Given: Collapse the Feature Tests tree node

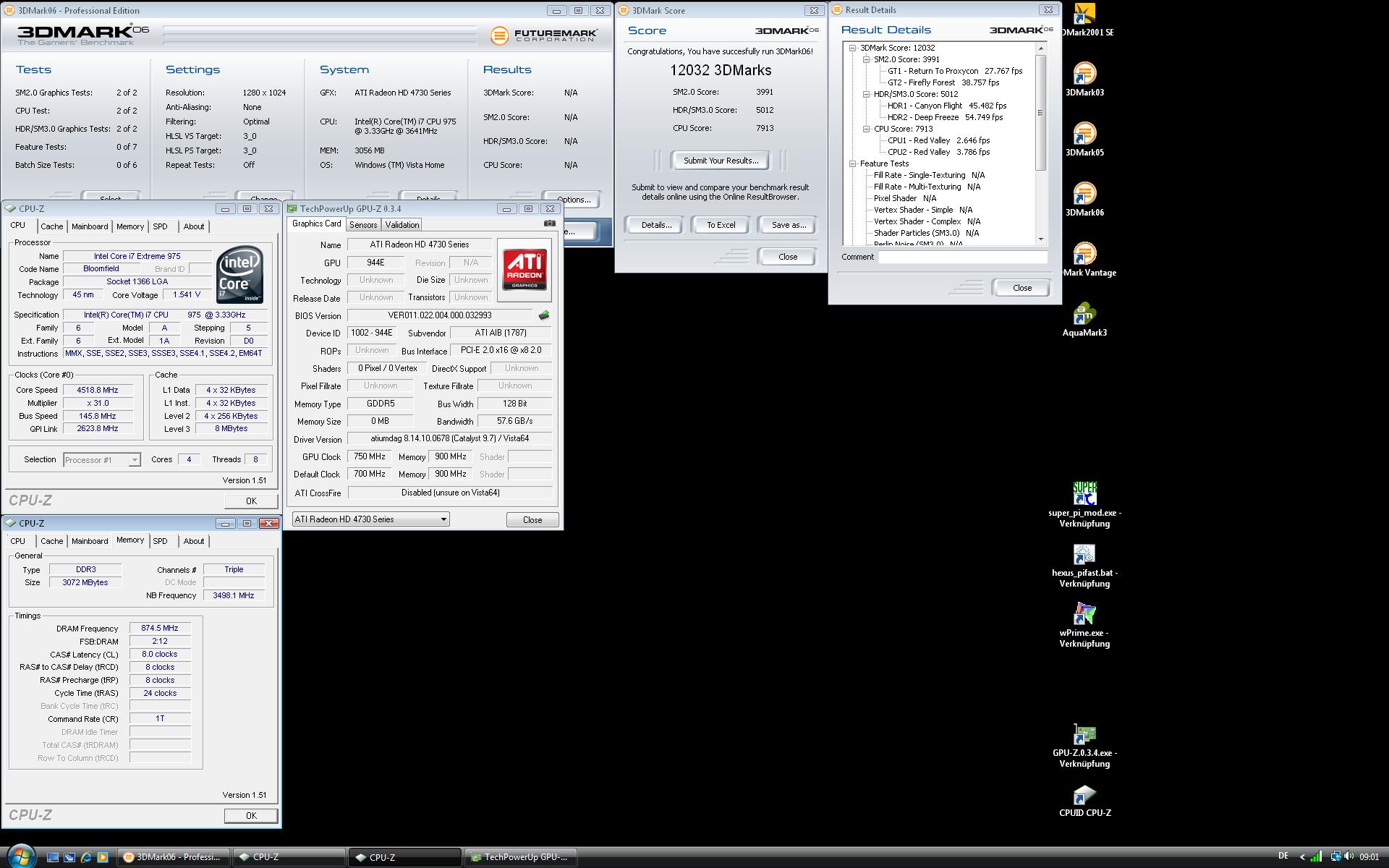Looking at the screenshot, I should (x=852, y=163).
